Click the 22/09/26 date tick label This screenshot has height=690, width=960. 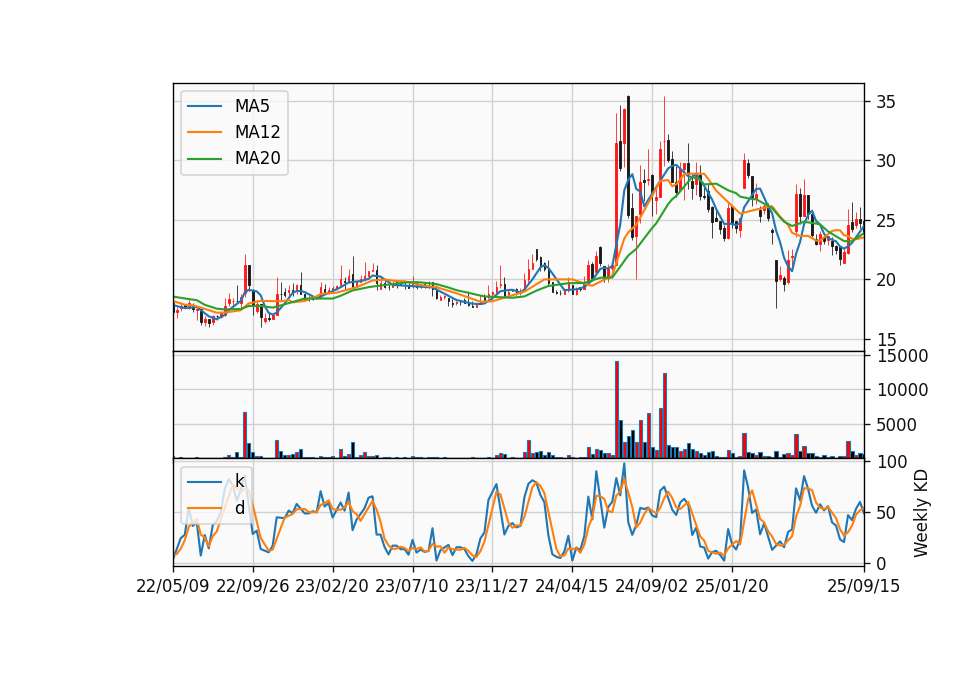(253, 586)
